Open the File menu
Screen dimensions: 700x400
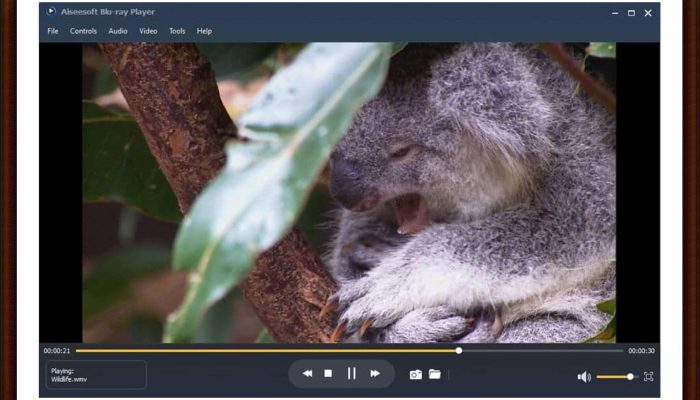click(x=53, y=31)
